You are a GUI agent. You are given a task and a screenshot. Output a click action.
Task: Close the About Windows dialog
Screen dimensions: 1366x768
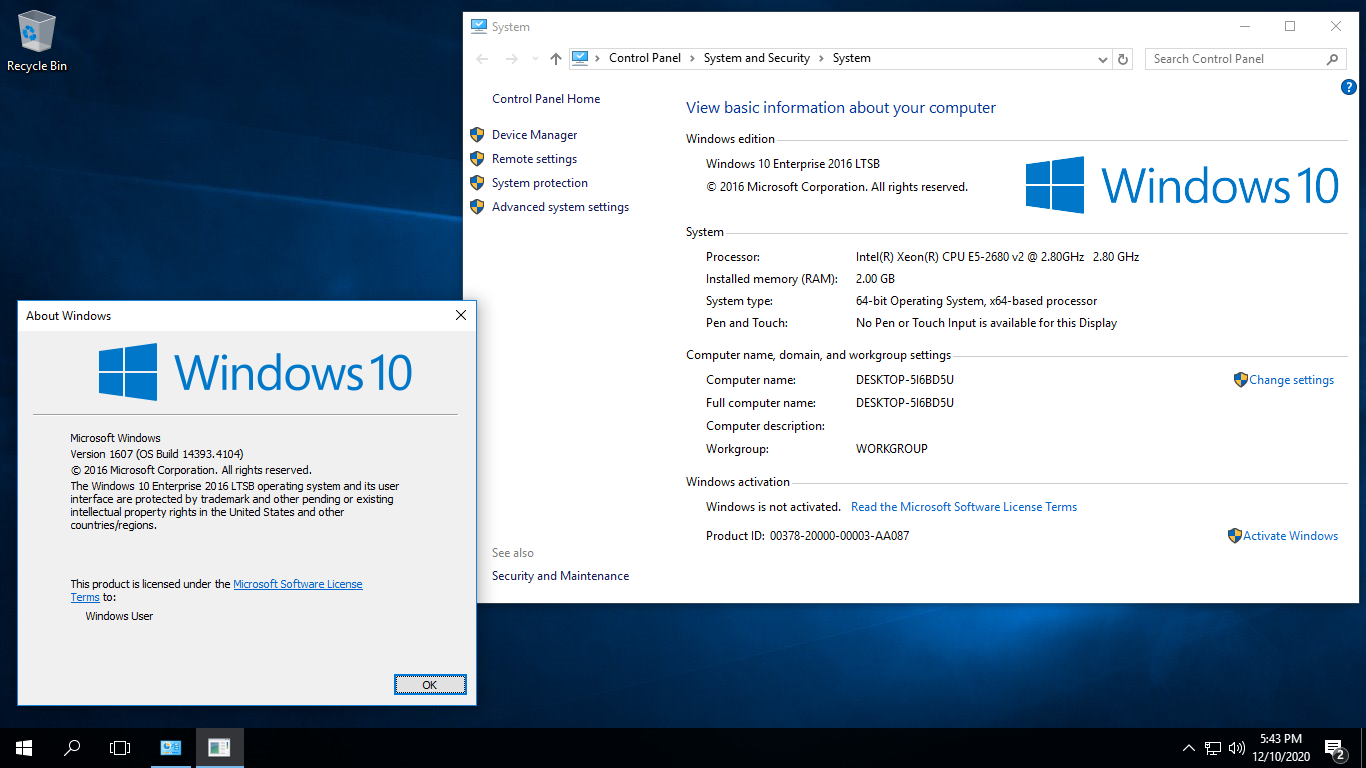pyautogui.click(x=461, y=315)
